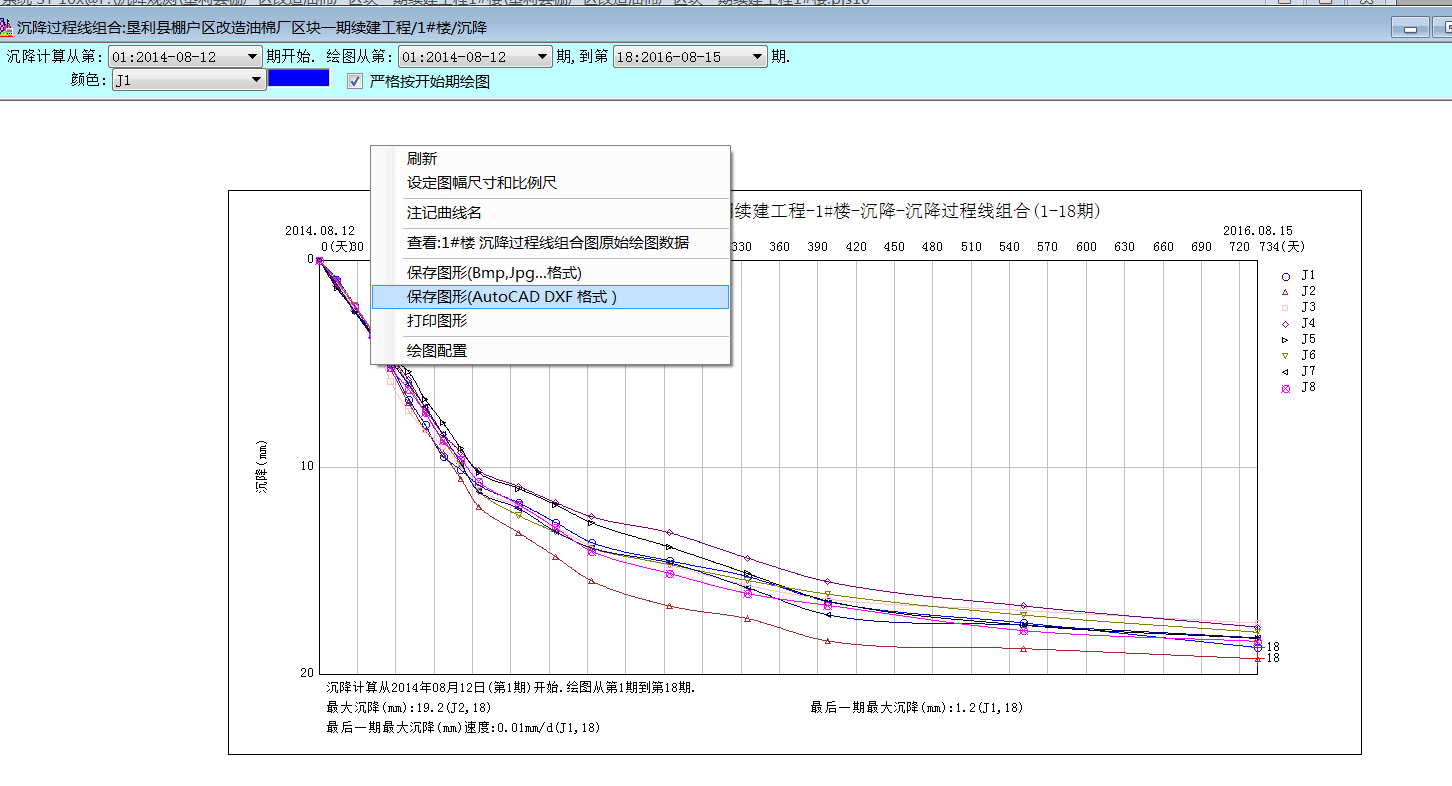
Task: Expand the 绘图从第 start period dropdown
Action: coord(543,57)
